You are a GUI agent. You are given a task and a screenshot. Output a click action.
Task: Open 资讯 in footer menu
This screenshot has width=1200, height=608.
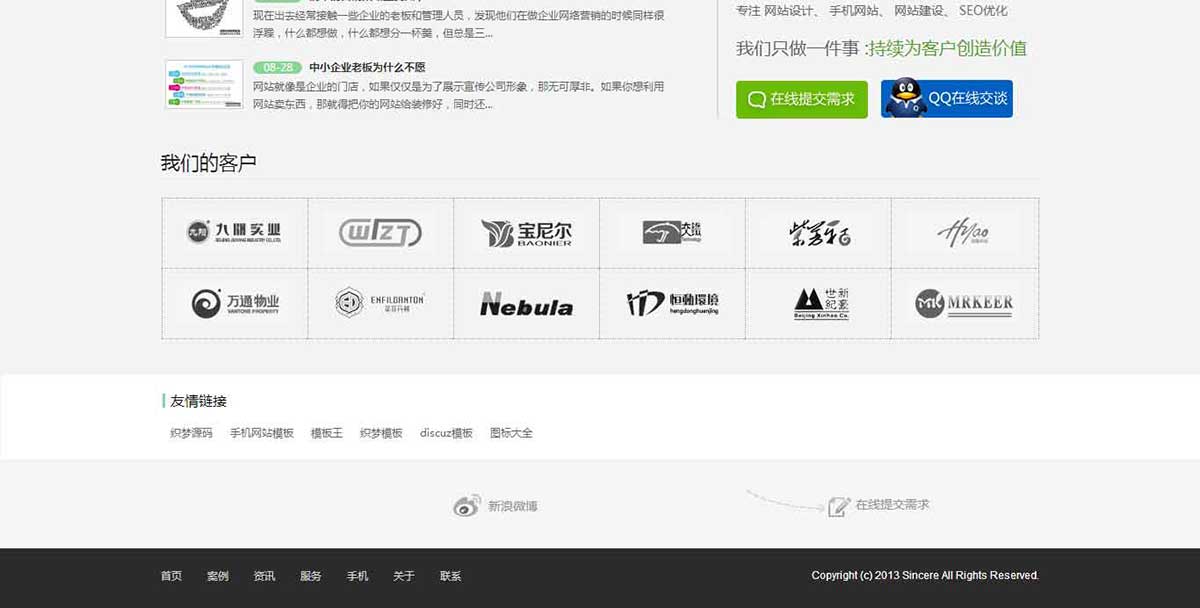(x=264, y=576)
